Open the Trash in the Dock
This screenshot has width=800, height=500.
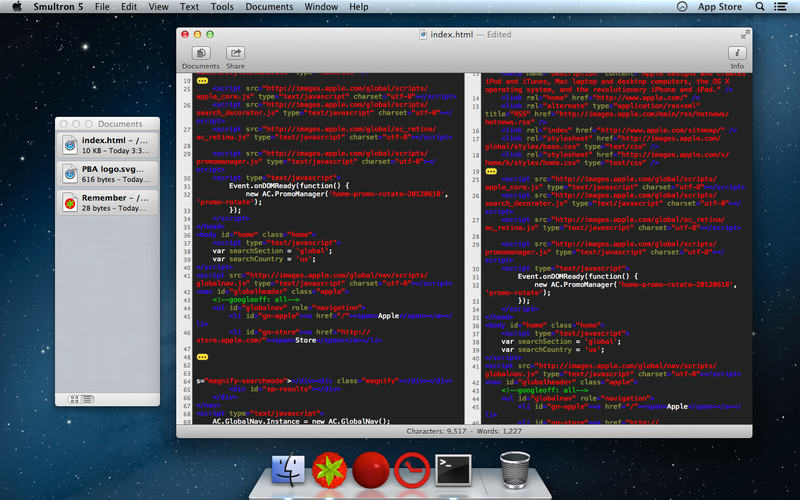click(x=515, y=469)
